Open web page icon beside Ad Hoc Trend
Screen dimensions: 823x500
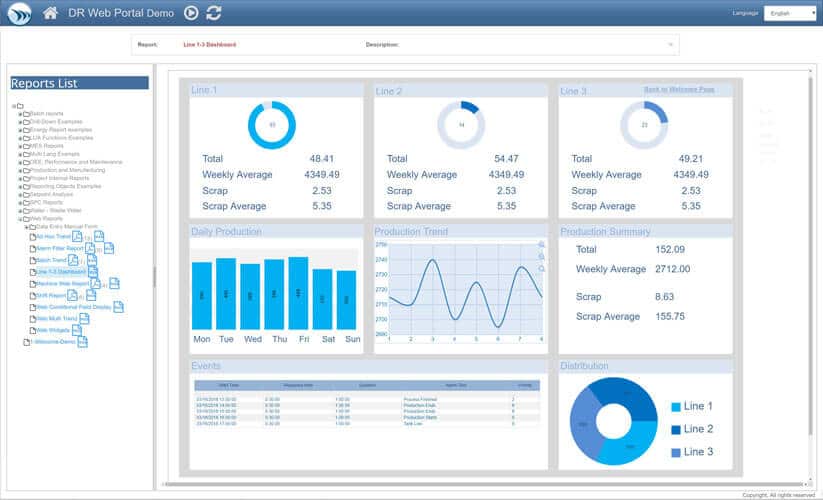[x=99, y=236]
